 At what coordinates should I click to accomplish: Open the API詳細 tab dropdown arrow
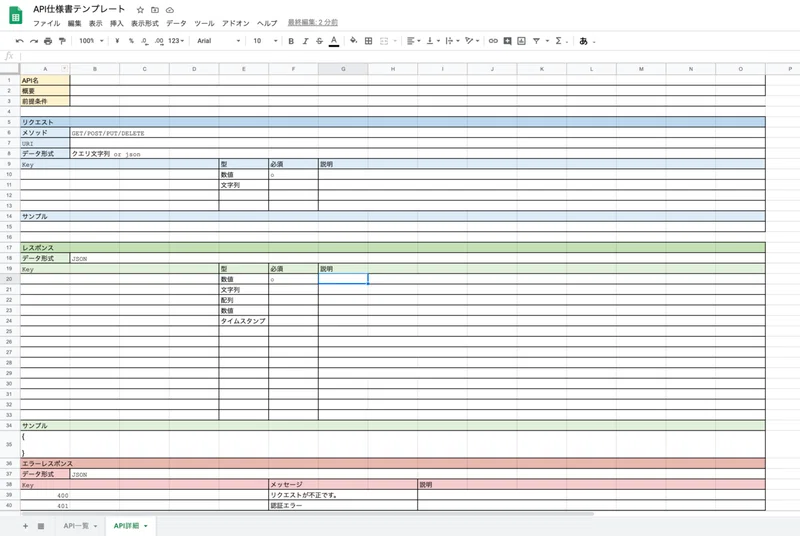(145, 526)
